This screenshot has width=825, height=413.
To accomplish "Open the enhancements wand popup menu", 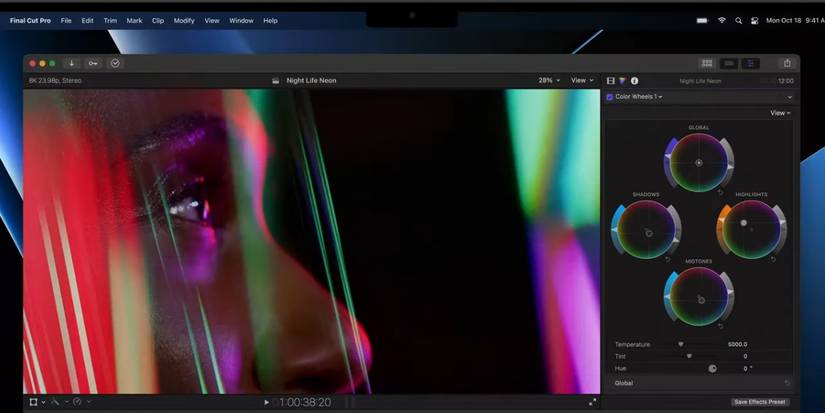I will coord(59,402).
